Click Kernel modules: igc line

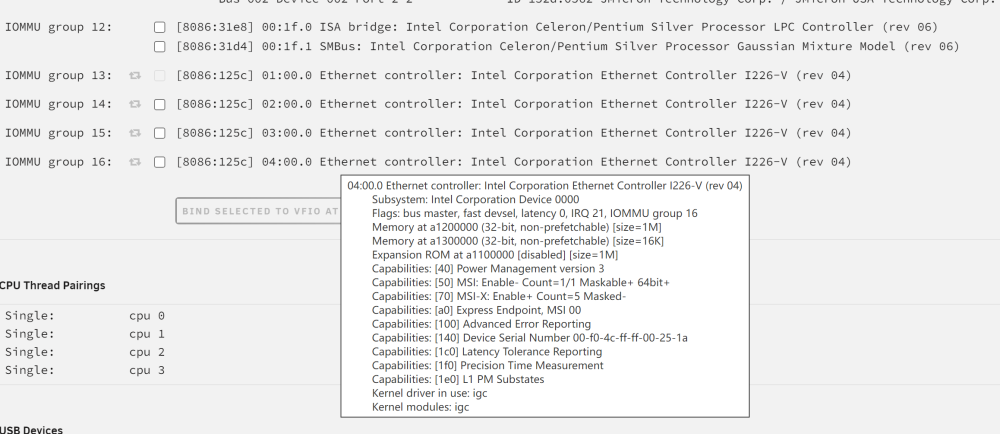[x=420, y=407]
